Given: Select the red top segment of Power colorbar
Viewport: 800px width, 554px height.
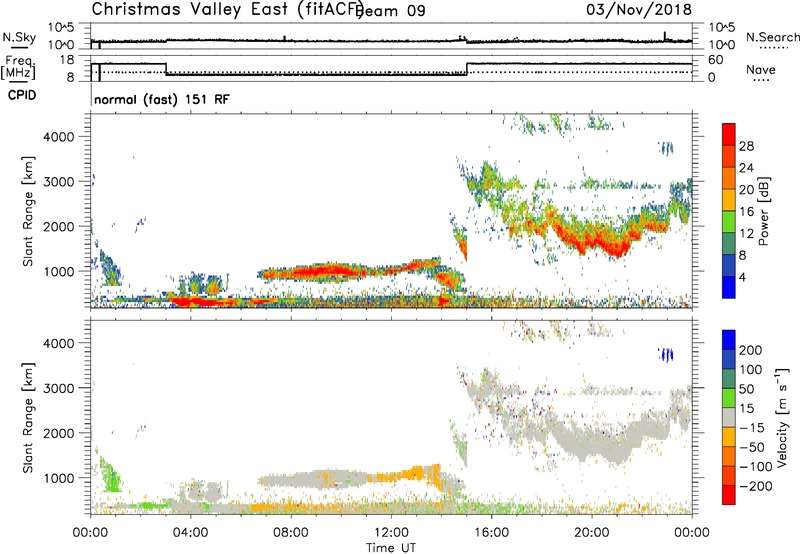Looking at the screenshot, I should (729, 134).
